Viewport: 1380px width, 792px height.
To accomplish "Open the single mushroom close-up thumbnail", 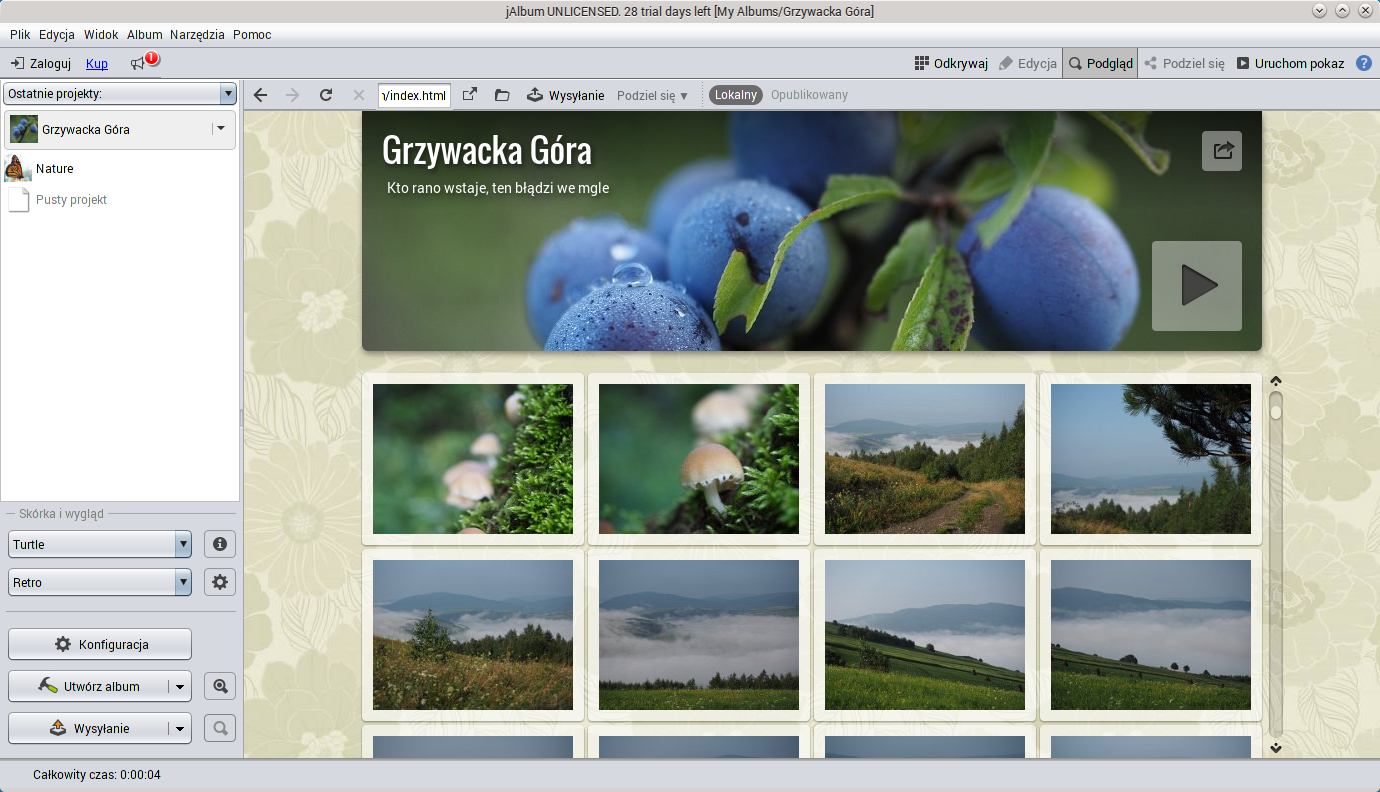I will [x=699, y=459].
